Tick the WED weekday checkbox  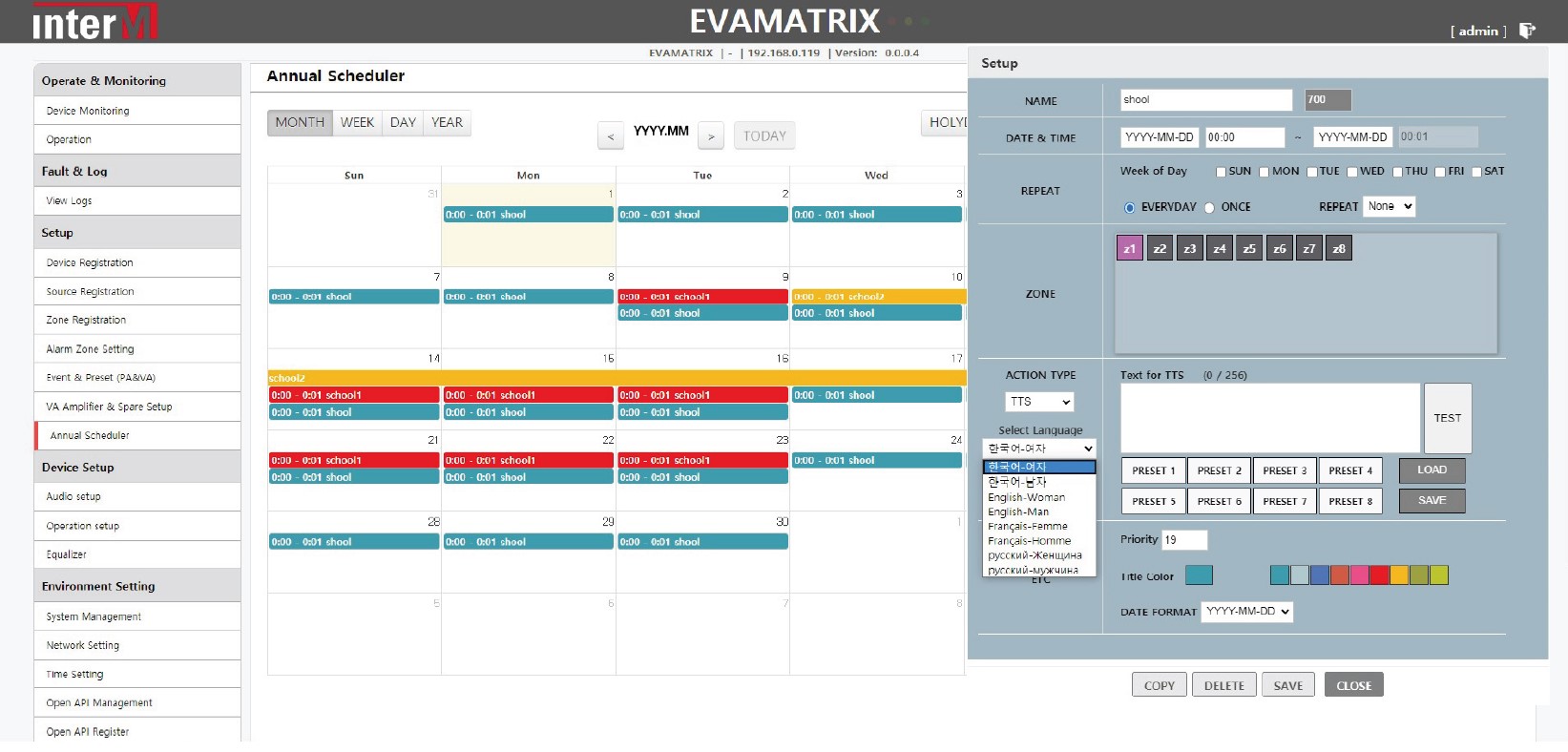coord(1351,172)
